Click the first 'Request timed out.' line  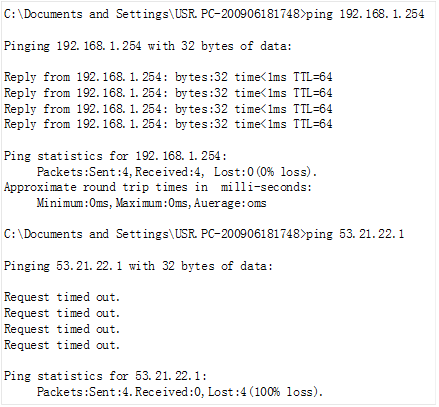[x=62, y=297]
